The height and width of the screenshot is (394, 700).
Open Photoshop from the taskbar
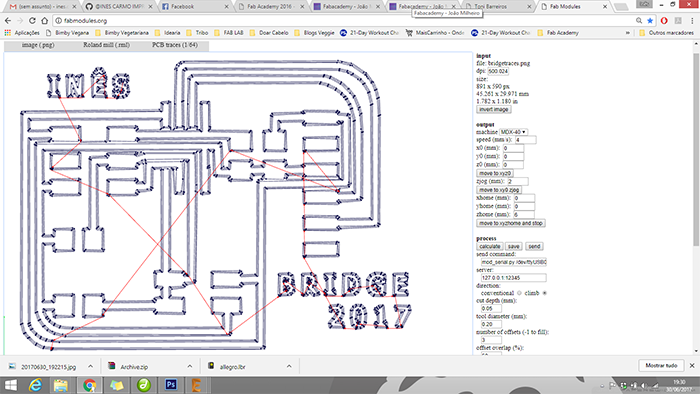pos(171,385)
